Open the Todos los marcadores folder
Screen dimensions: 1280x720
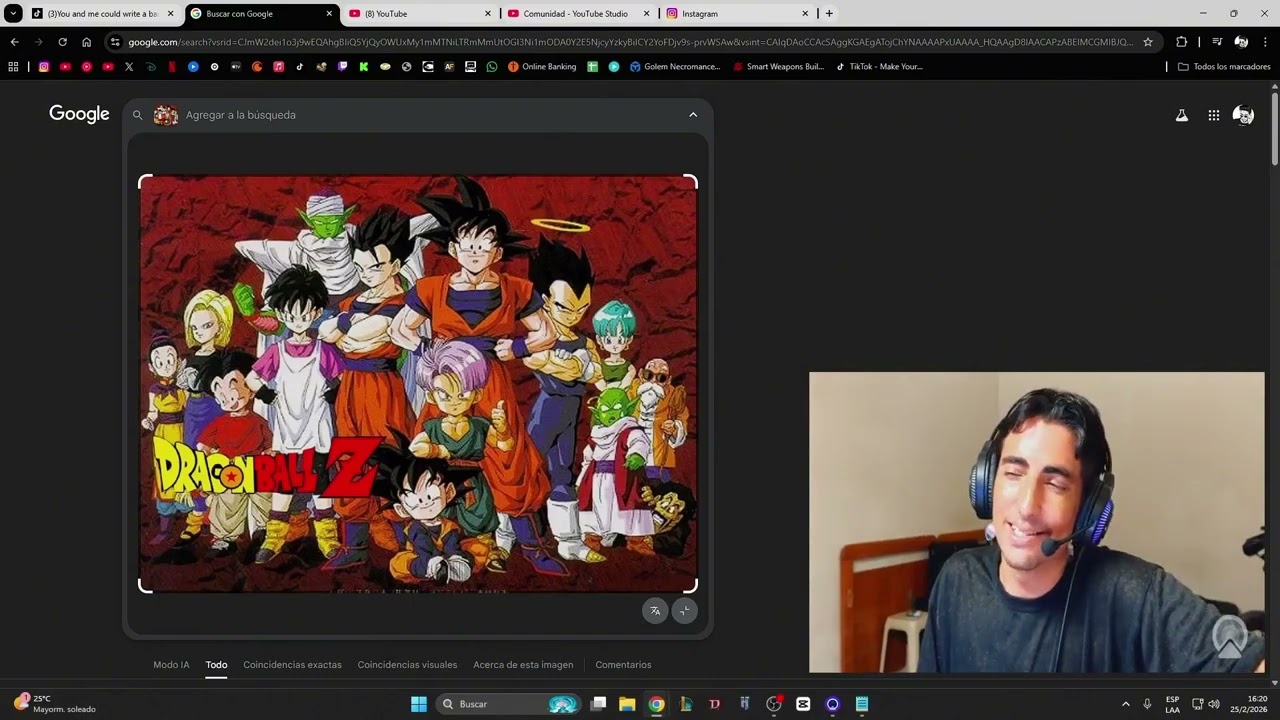point(1224,67)
